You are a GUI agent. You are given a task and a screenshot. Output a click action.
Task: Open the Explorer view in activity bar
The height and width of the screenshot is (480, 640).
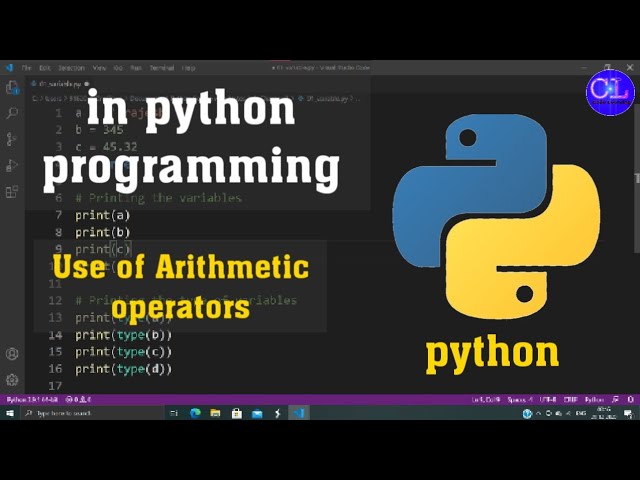click(x=12, y=87)
